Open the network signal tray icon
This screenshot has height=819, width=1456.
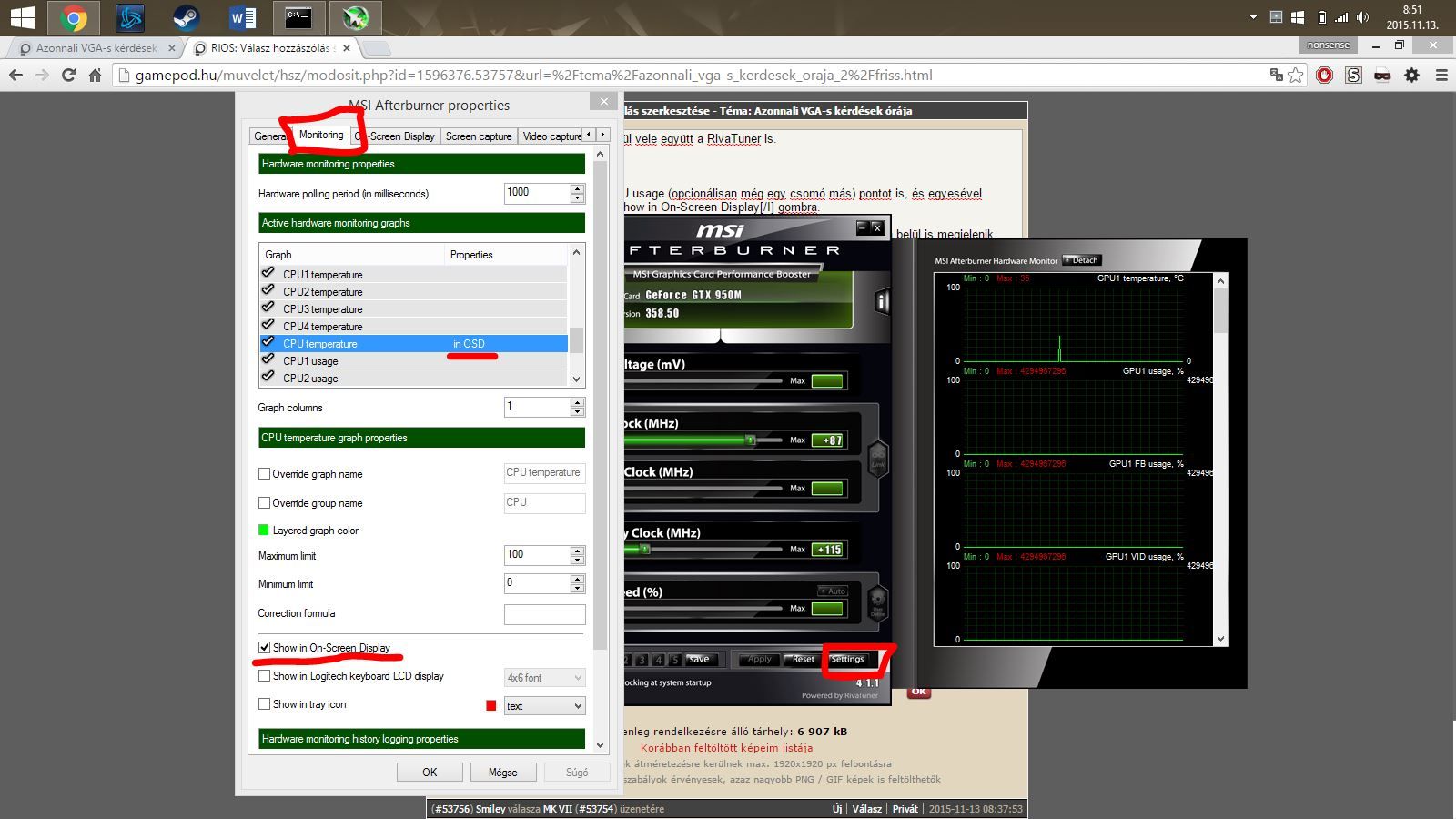[x=1341, y=17]
